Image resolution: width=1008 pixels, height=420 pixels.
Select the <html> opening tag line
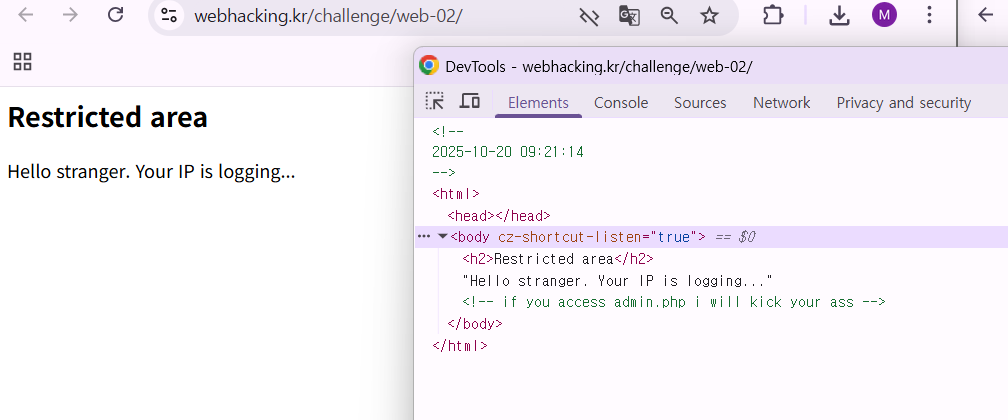[456, 194]
